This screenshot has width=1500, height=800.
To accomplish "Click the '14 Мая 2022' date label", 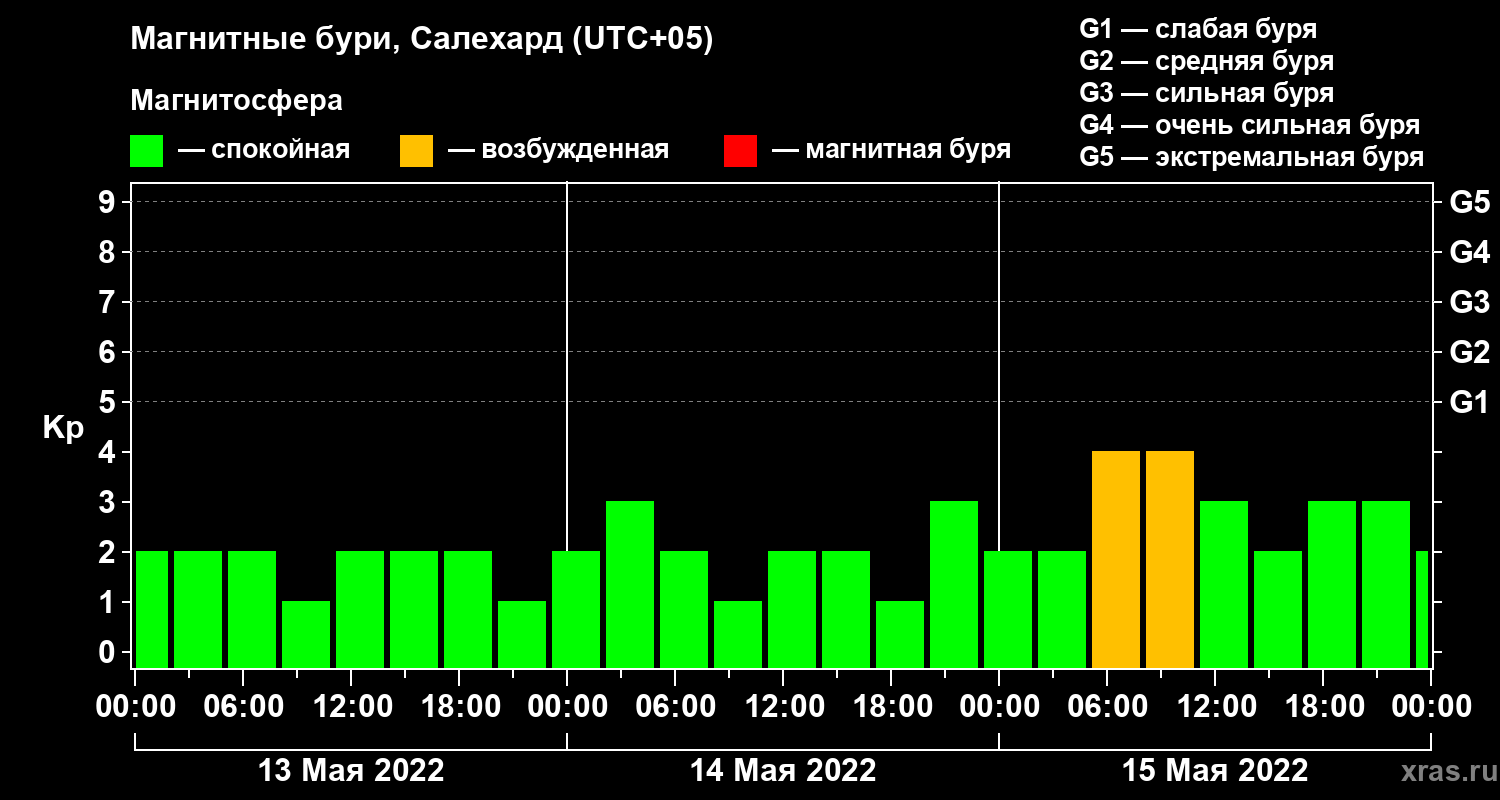I will coord(783,771).
